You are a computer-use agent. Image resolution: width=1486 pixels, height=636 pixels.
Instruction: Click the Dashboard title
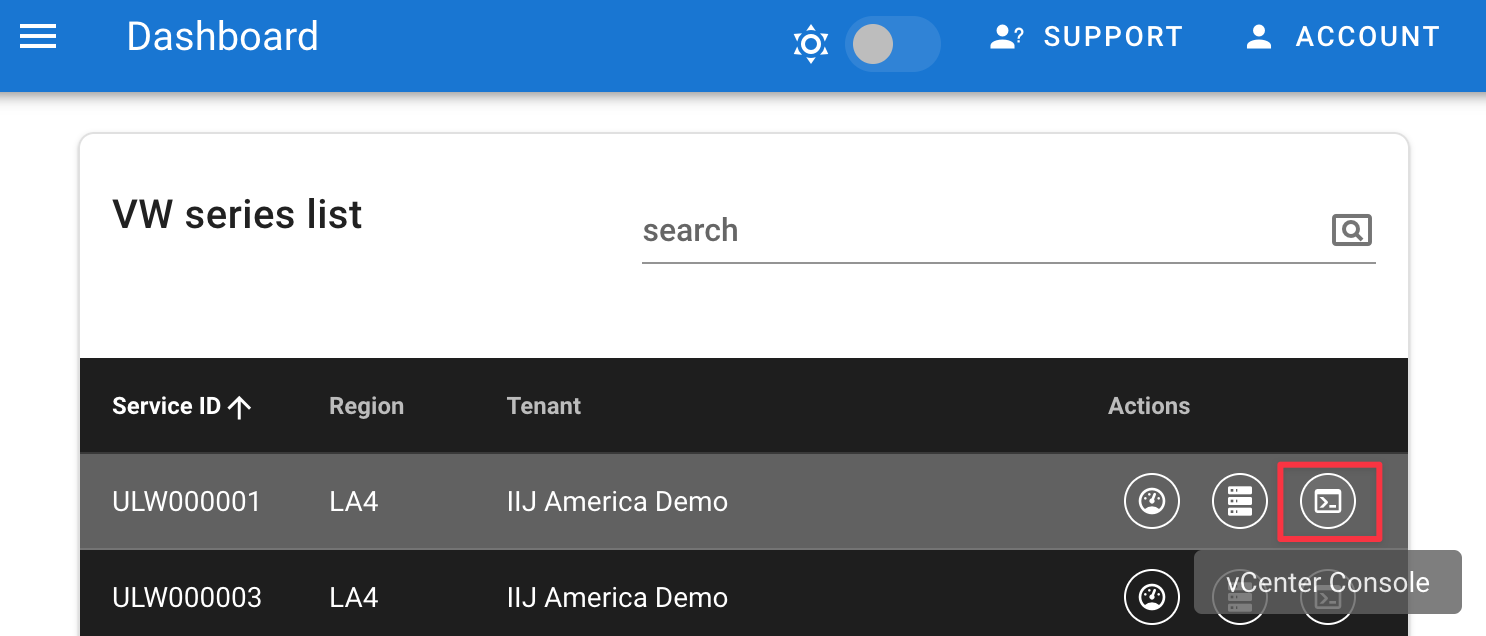point(222,38)
